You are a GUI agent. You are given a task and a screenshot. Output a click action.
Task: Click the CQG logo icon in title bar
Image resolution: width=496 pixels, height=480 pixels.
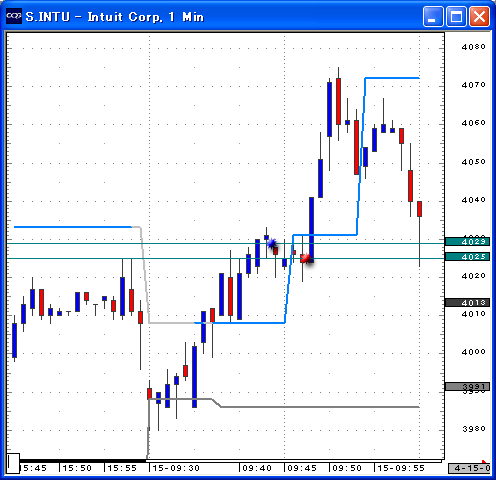[x=14, y=16]
